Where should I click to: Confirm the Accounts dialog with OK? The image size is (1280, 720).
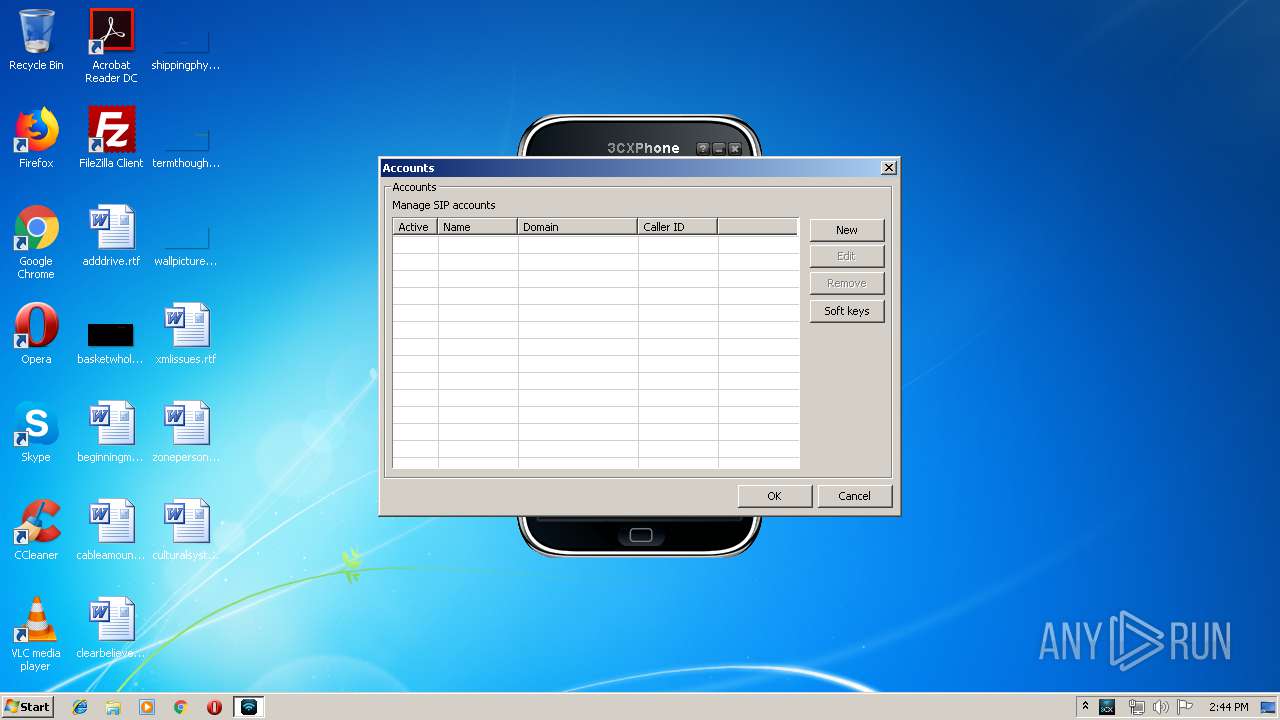click(x=774, y=496)
